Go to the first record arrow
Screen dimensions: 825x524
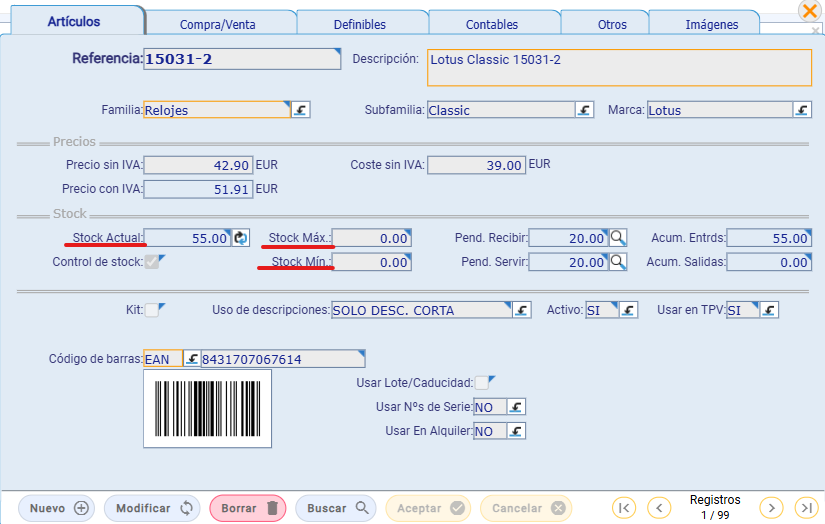(x=624, y=508)
